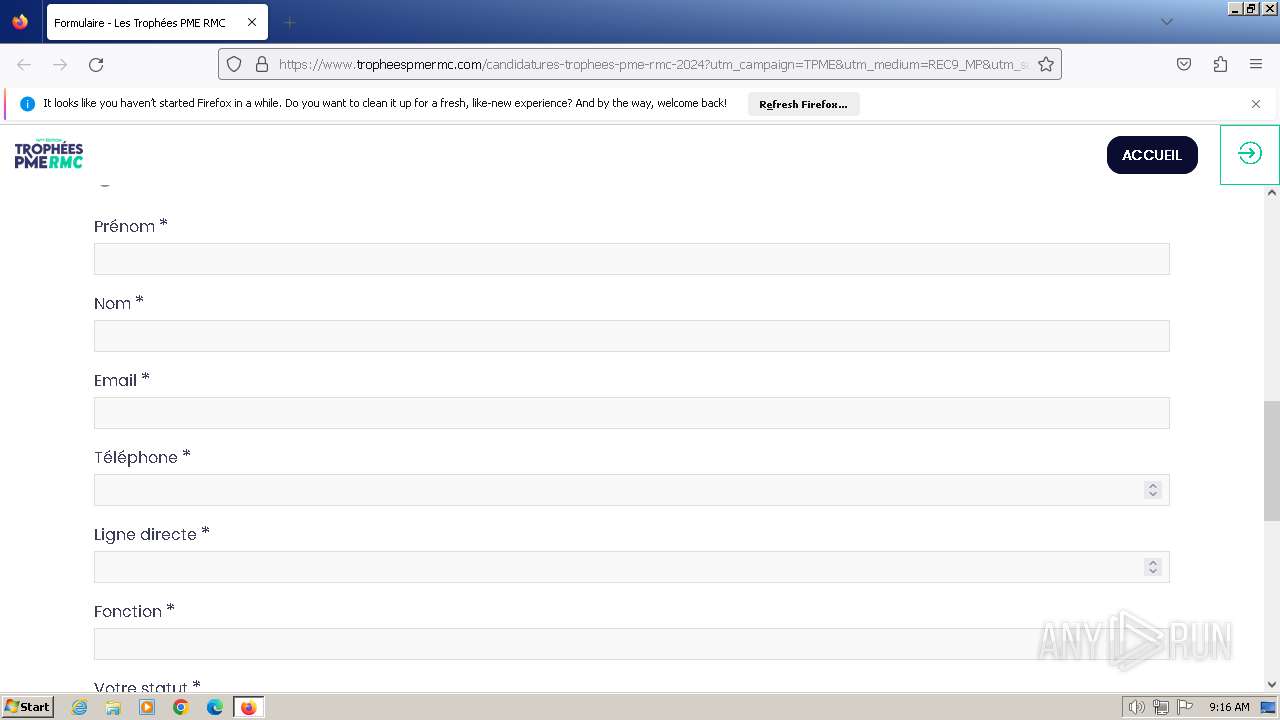Click the Email * label
This screenshot has width=1280, height=720.
122,380
